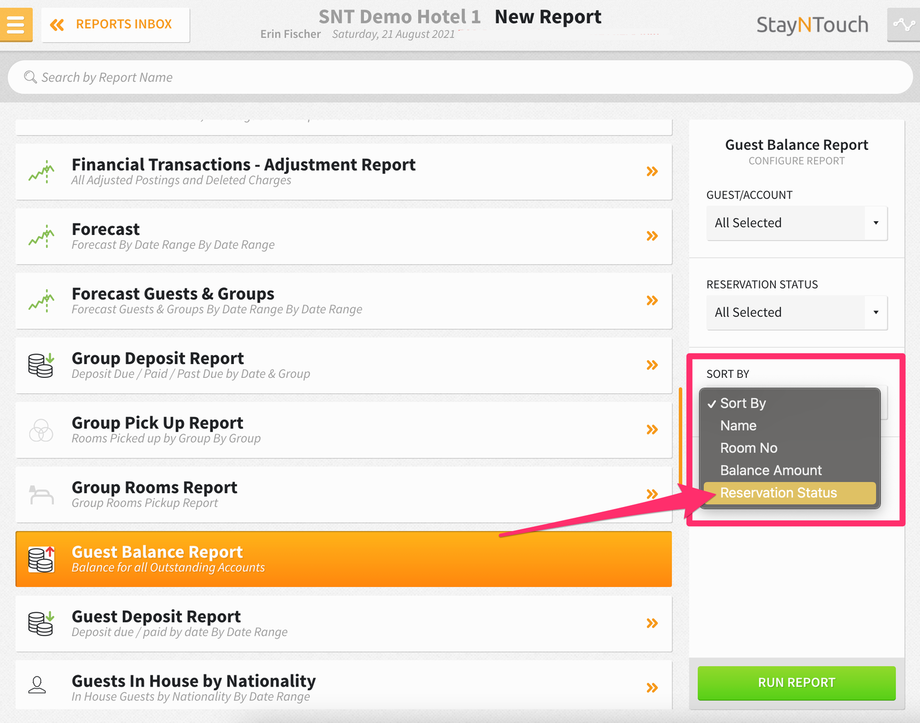Open the Guest Deposit Report

(x=343, y=623)
